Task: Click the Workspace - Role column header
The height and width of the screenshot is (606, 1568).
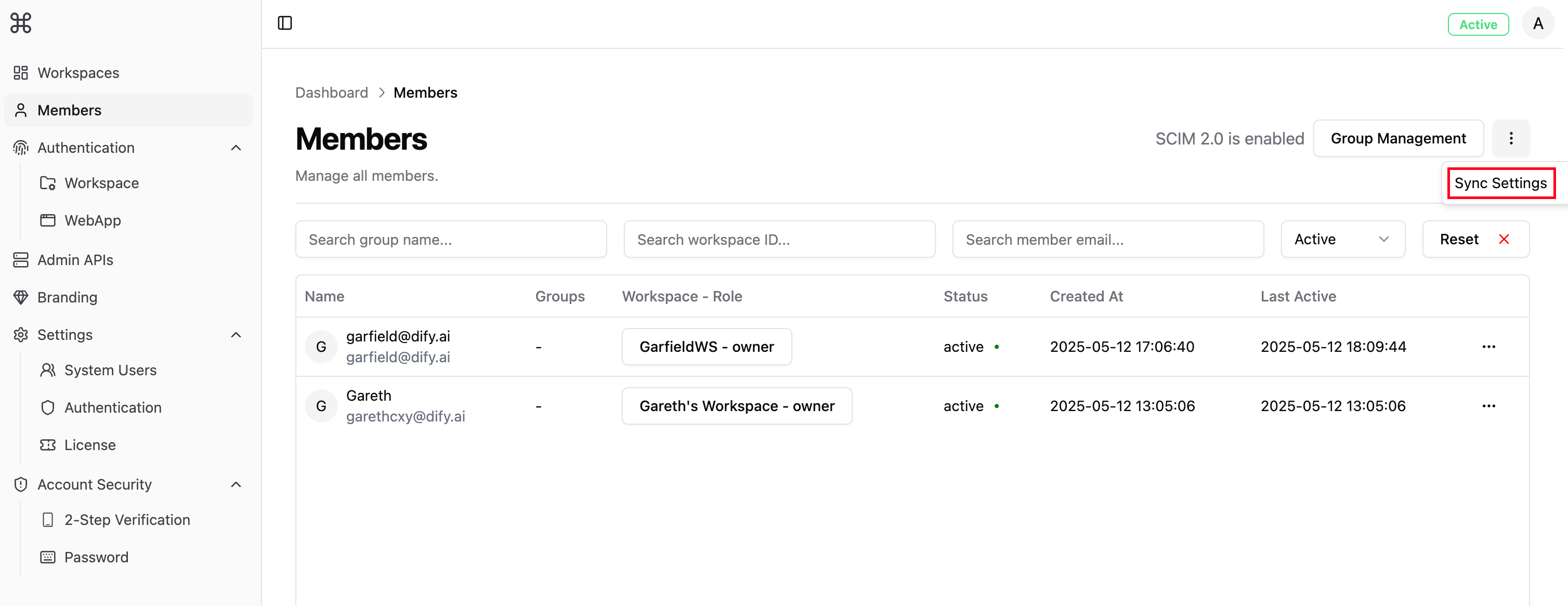Action: point(682,296)
